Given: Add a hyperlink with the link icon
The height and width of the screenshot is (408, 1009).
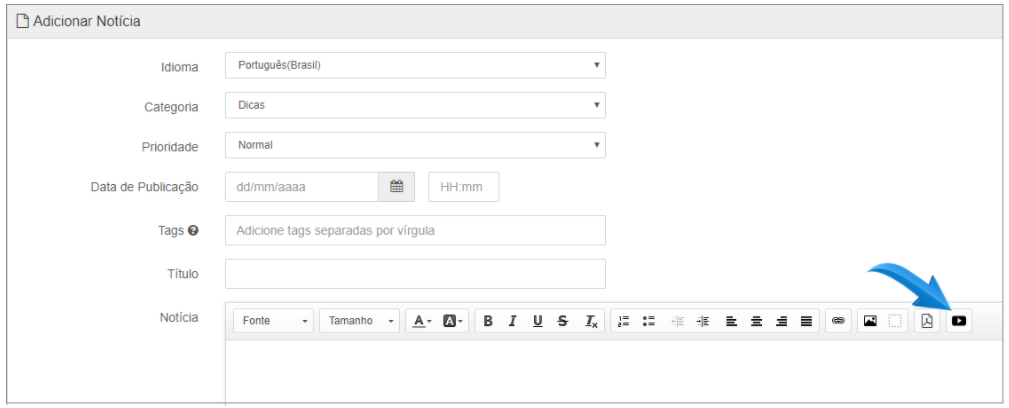Looking at the screenshot, I should [x=838, y=320].
